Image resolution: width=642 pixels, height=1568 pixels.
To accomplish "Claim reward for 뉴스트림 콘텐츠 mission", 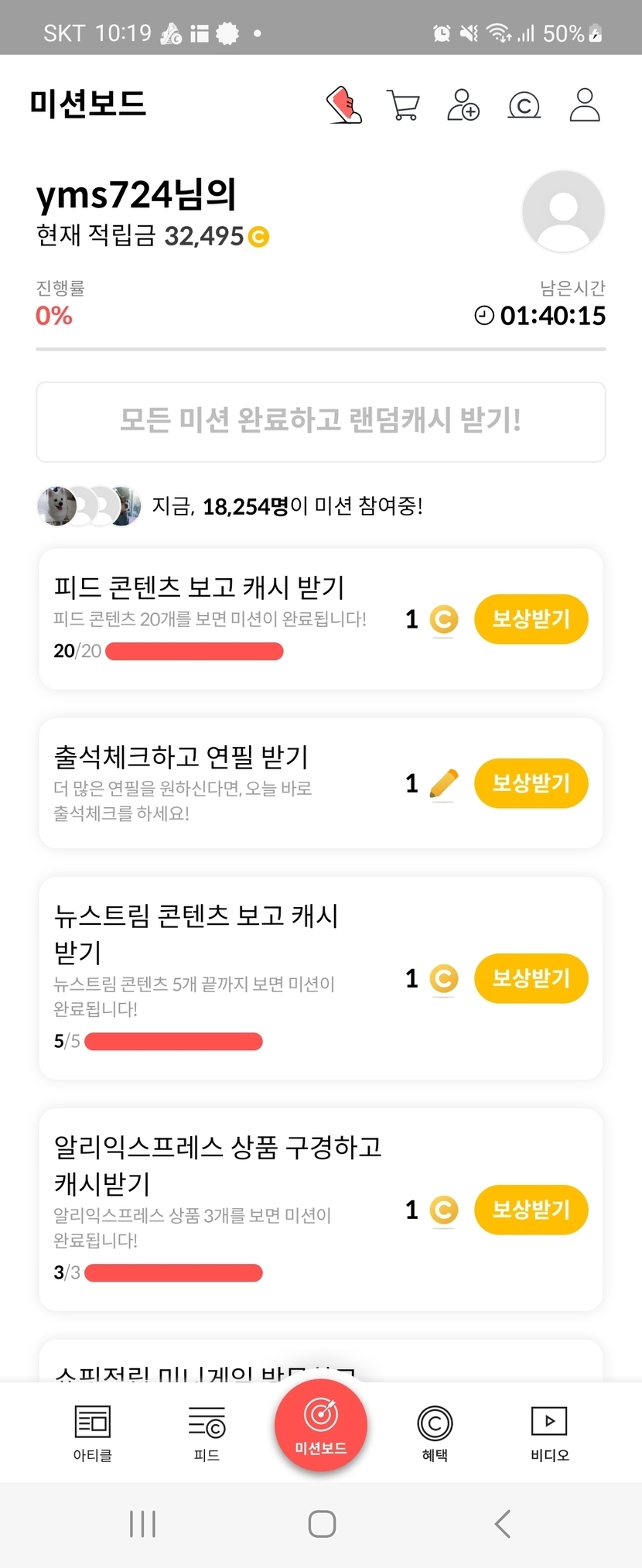I will [531, 978].
